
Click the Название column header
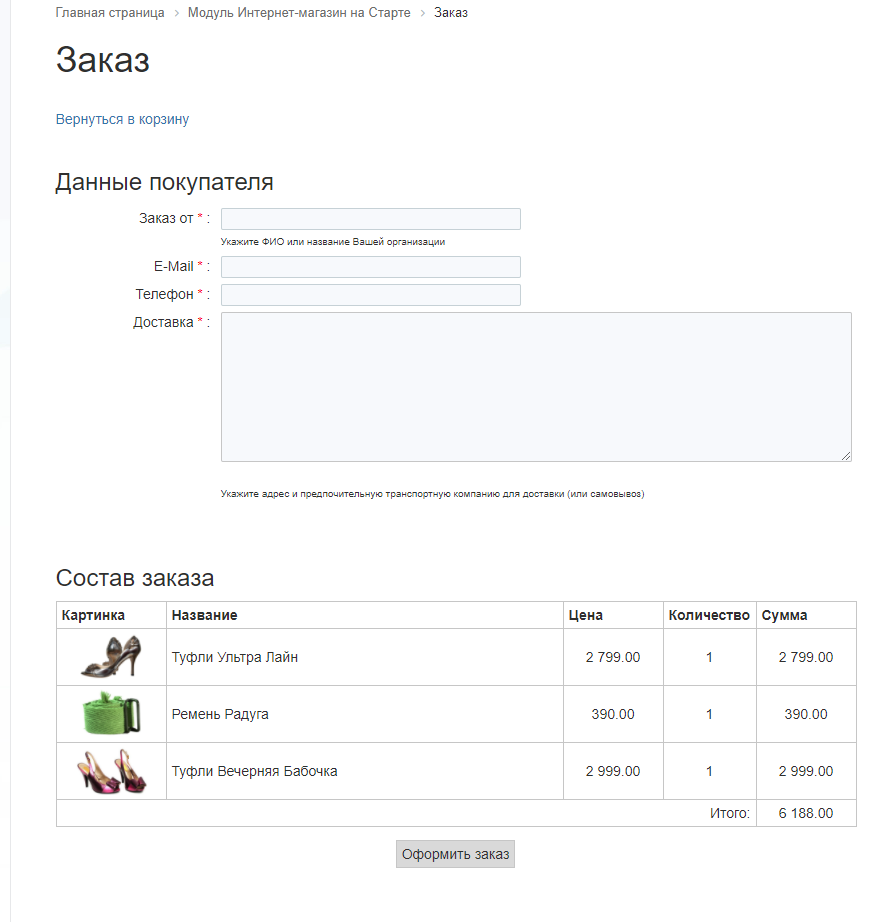tap(205, 615)
